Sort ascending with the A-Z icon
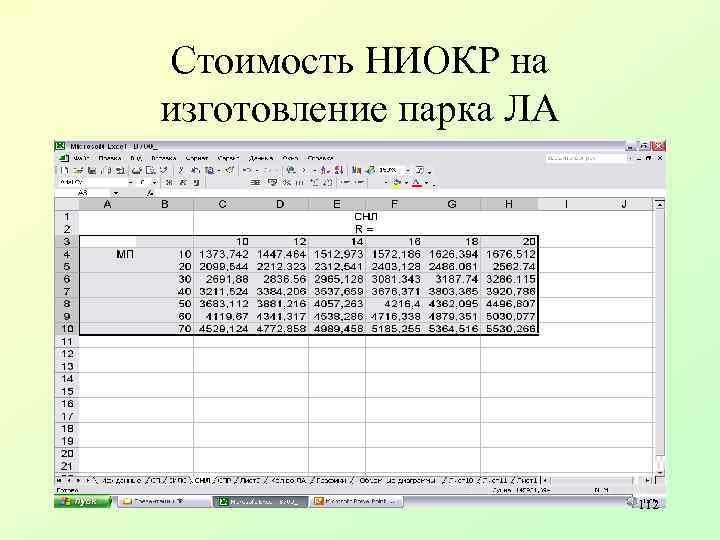 coord(324,170)
